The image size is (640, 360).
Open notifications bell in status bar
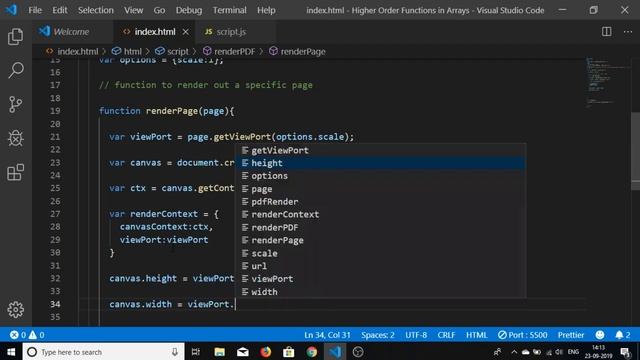point(623,335)
